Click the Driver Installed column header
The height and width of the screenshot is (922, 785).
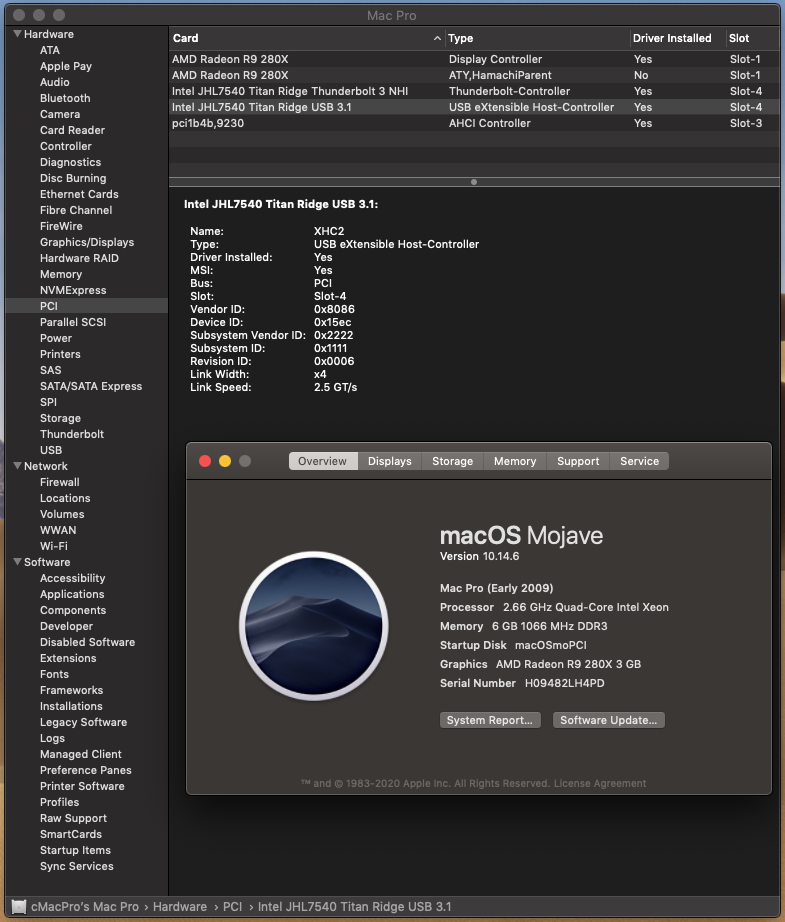[x=677, y=38]
